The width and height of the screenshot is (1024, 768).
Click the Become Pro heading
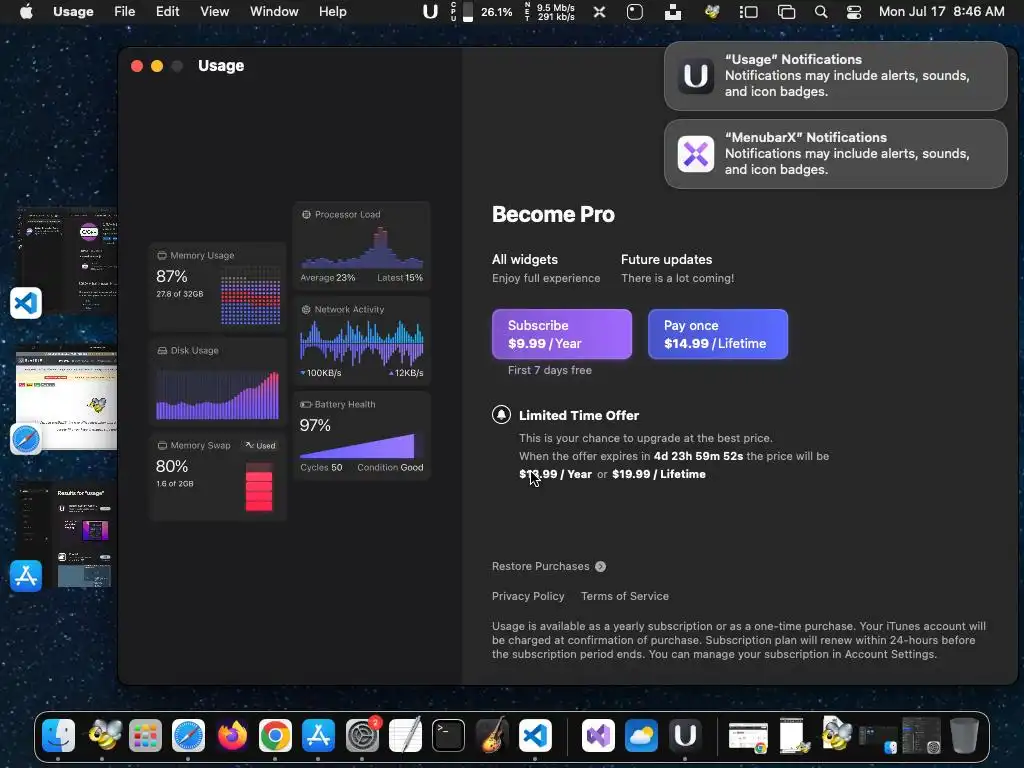553,214
